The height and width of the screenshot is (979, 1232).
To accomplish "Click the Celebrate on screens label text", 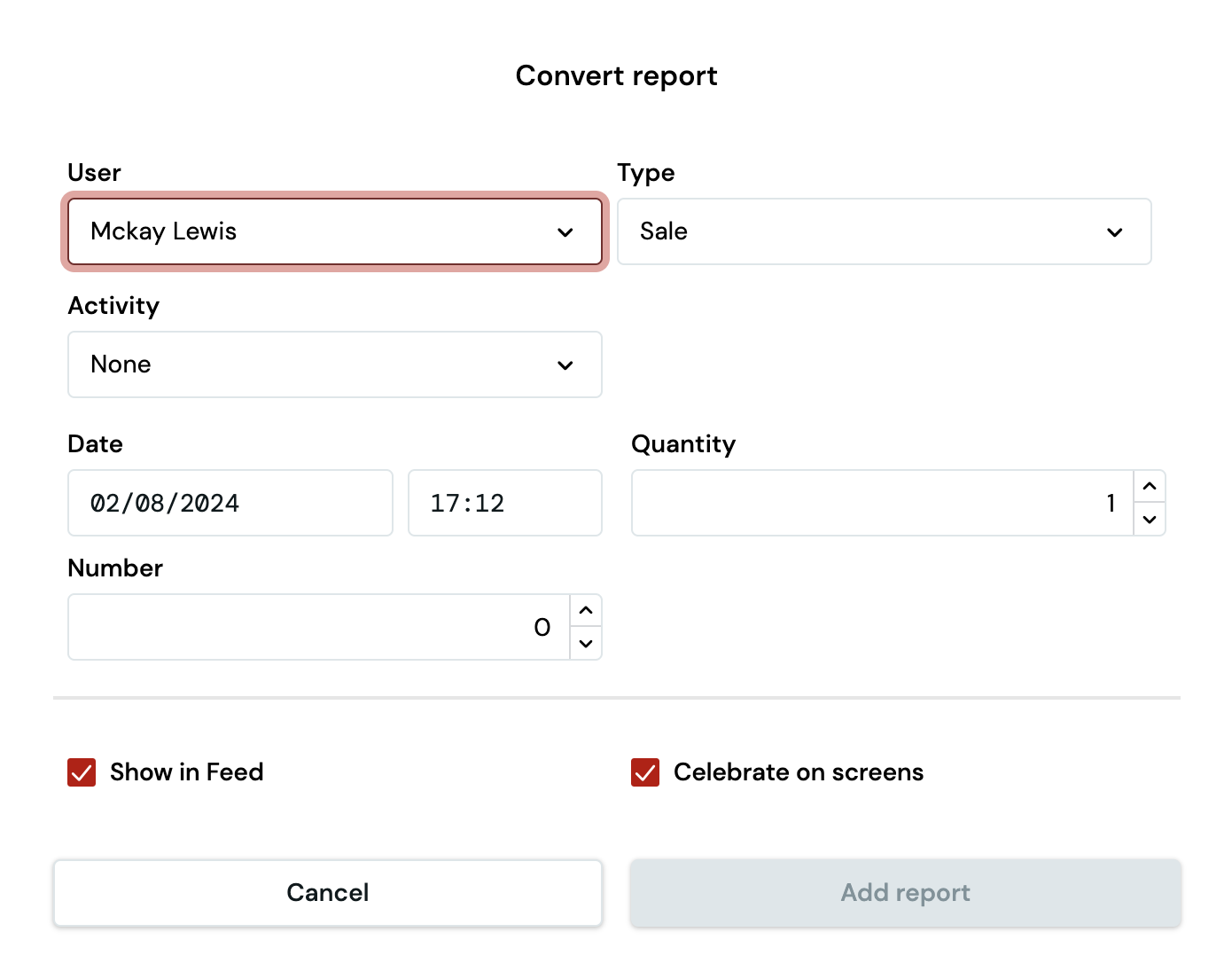I will [x=798, y=772].
